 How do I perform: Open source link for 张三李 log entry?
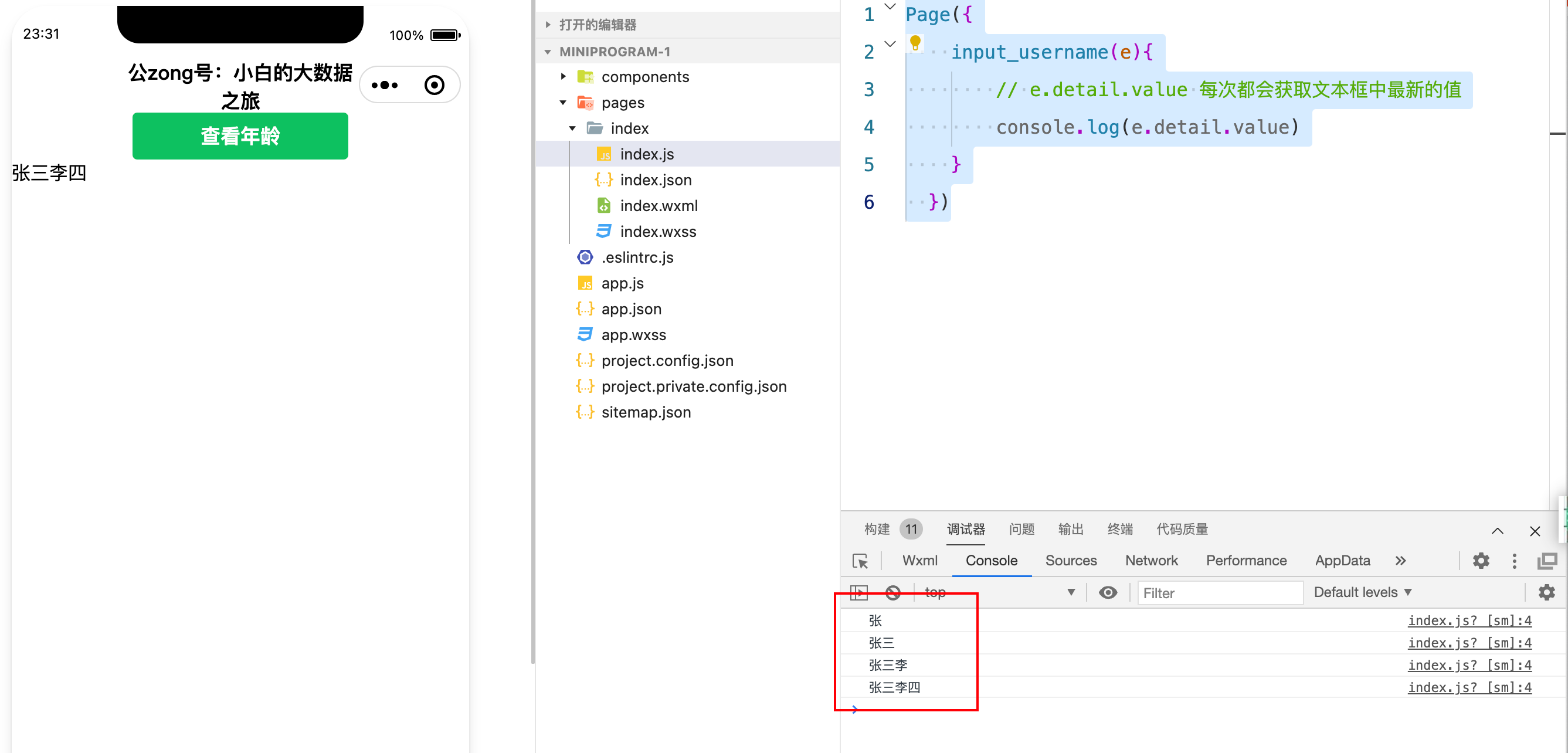1469,666
